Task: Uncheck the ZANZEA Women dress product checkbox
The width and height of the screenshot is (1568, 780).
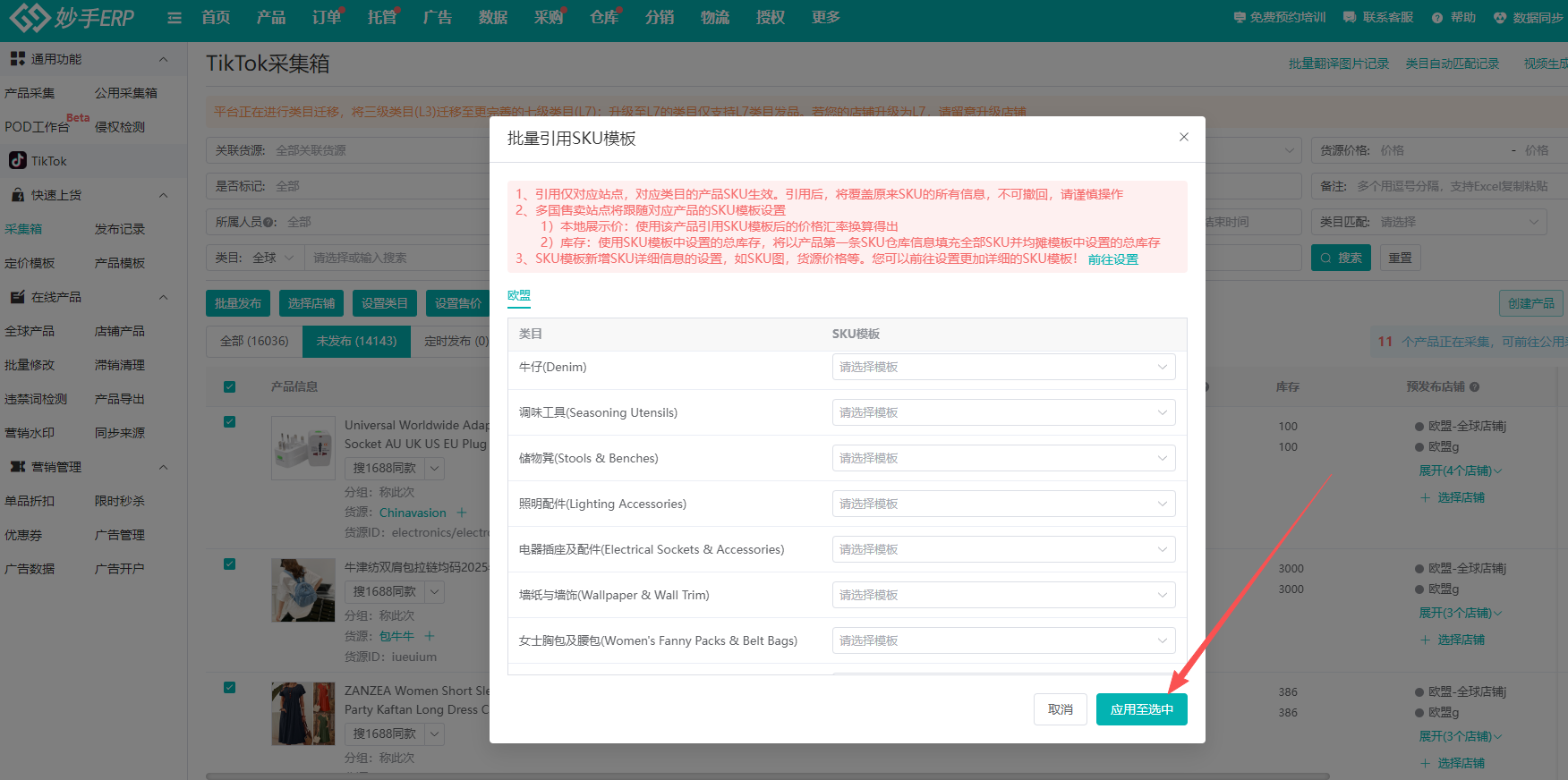Action: pyautogui.click(x=230, y=688)
